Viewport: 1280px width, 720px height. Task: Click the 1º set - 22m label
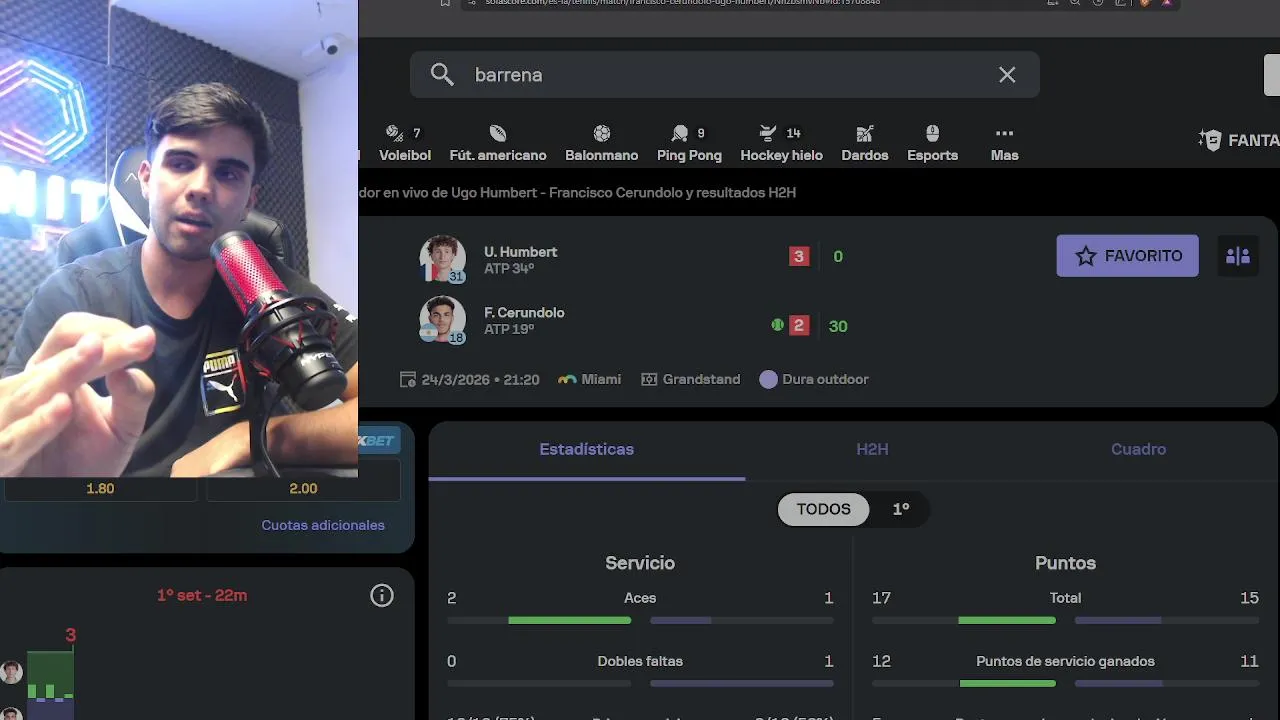tap(202, 596)
